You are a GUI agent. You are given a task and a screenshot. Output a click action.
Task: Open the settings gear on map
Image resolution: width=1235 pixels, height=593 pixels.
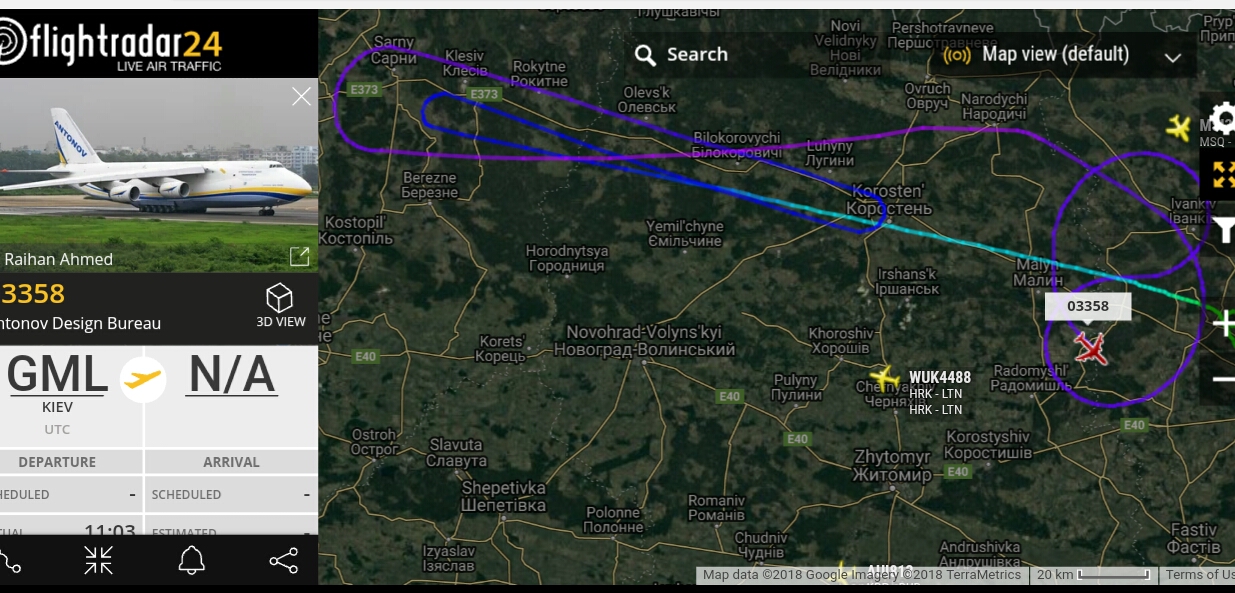[1222, 119]
